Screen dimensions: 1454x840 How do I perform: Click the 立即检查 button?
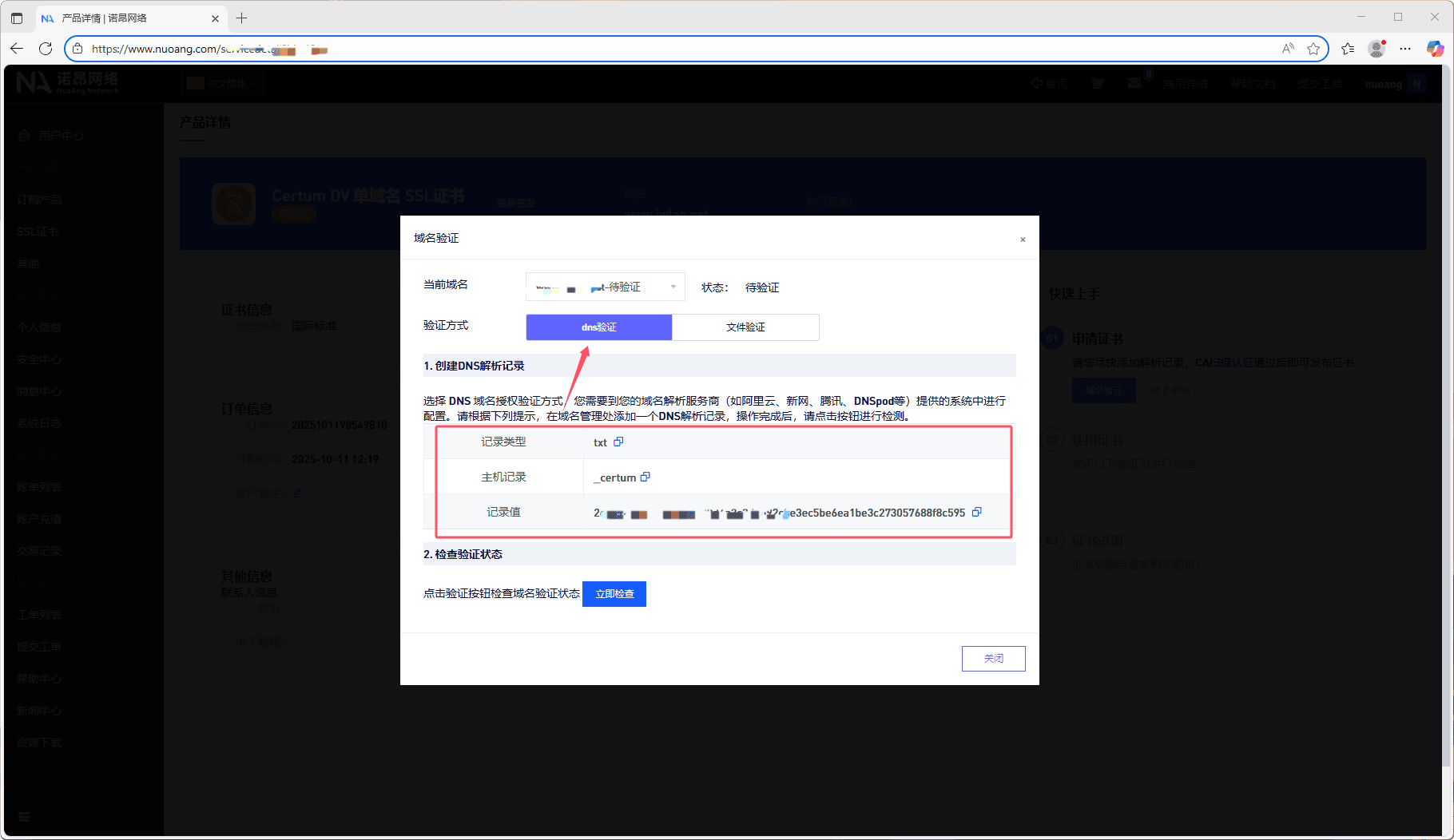point(614,594)
